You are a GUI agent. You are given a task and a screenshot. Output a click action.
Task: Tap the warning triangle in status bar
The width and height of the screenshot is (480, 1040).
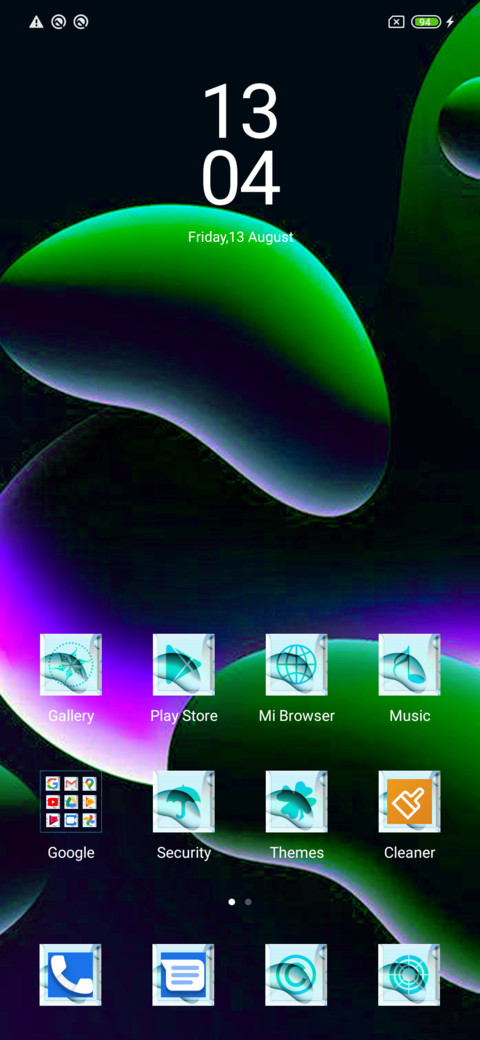[36, 23]
